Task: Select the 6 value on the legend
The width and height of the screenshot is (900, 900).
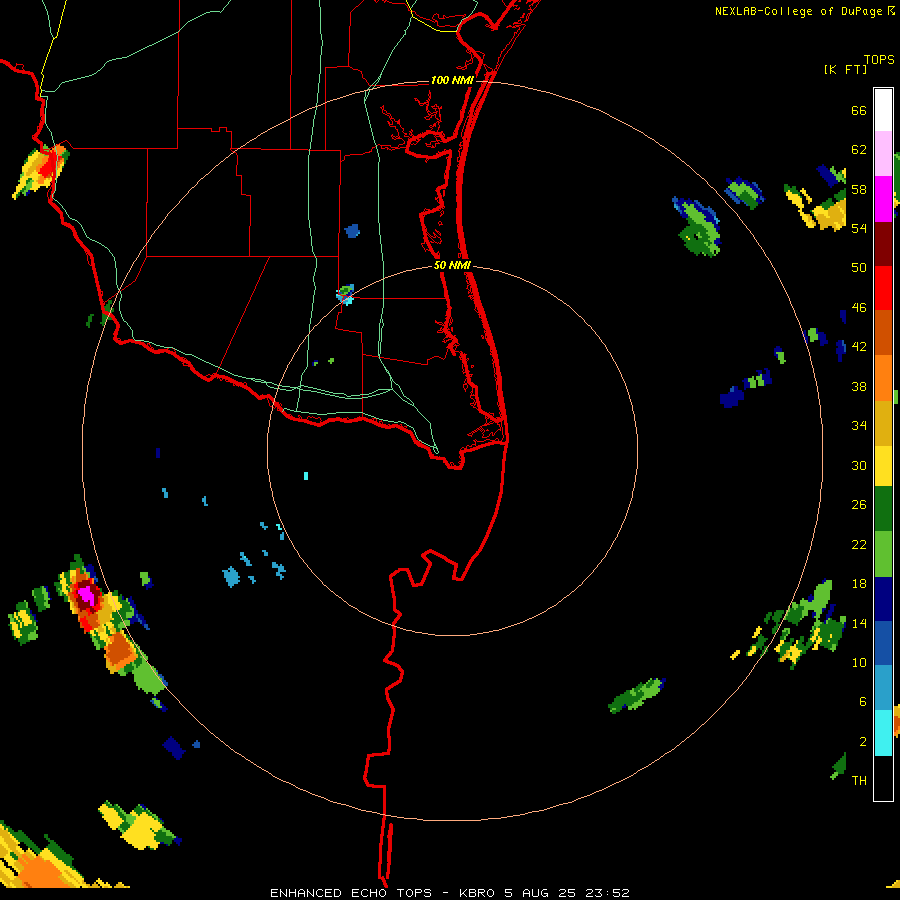Action: point(863,702)
